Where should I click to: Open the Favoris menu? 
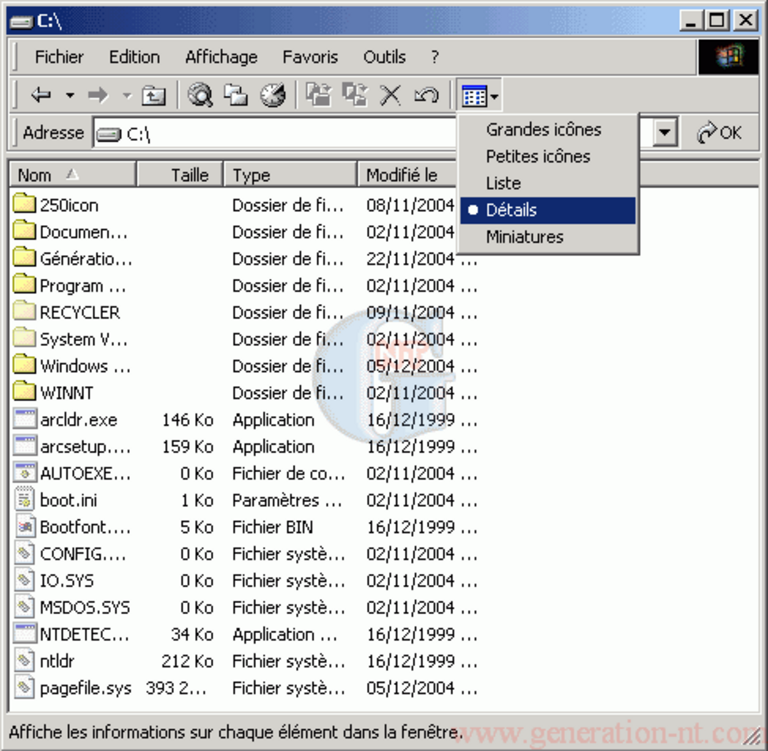pyautogui.click(x=310, y=57)
